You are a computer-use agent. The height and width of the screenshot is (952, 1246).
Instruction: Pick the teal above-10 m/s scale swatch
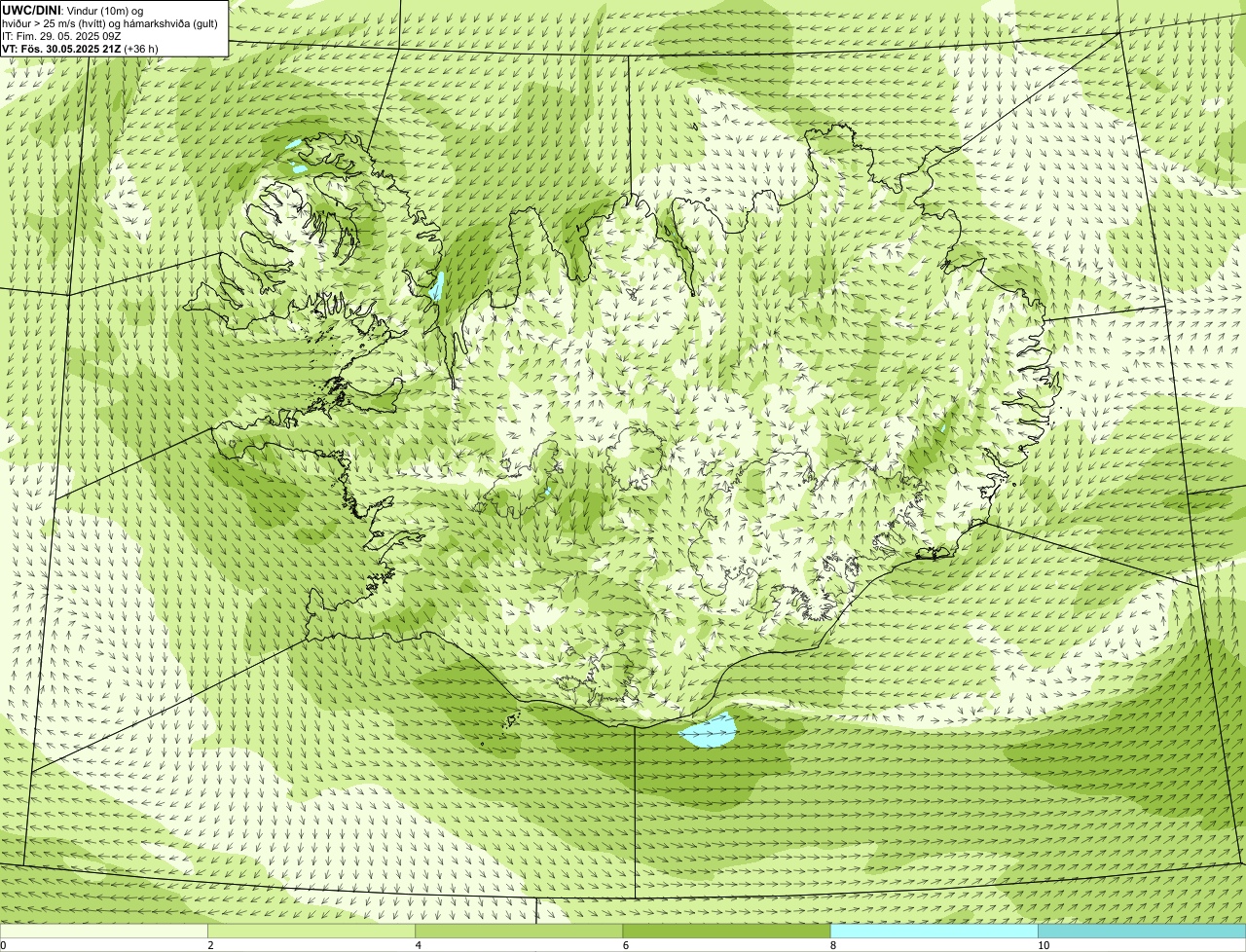coord(1142,932)
